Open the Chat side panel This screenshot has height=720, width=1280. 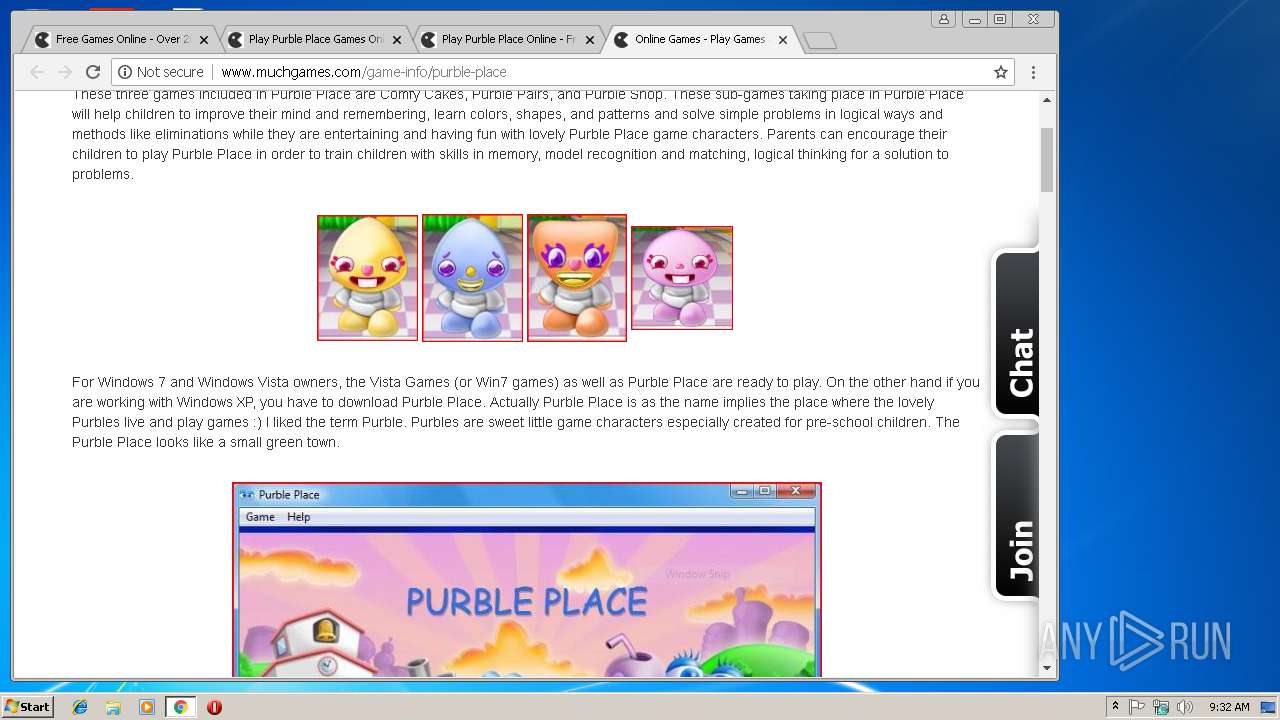click(x=1016, y=333)
